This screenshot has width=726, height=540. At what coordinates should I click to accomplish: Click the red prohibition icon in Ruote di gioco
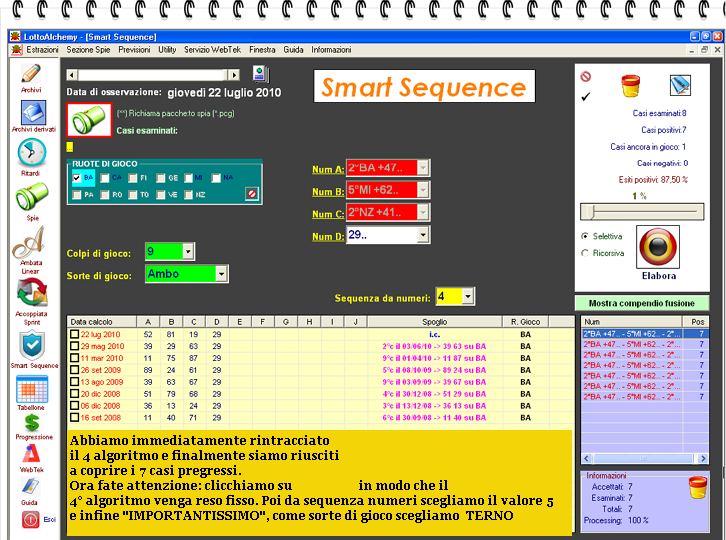pos(252,194)
